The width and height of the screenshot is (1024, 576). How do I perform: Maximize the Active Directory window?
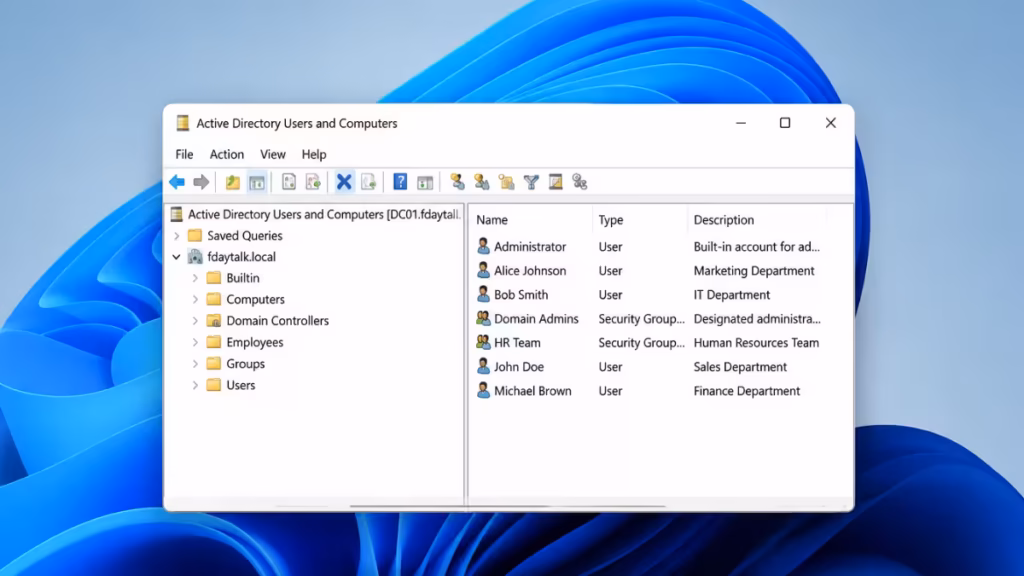[785, 123]
